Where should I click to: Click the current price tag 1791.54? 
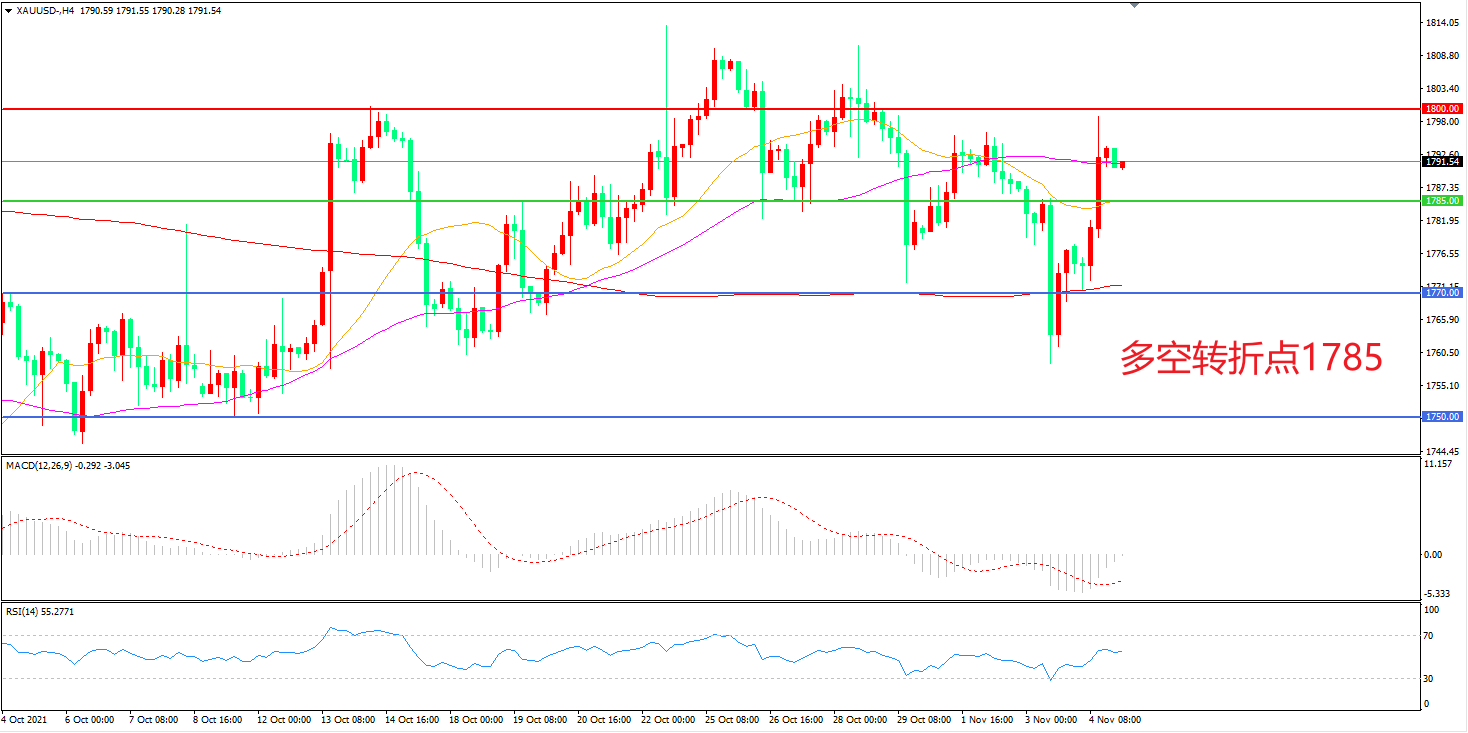point(1441,161)
